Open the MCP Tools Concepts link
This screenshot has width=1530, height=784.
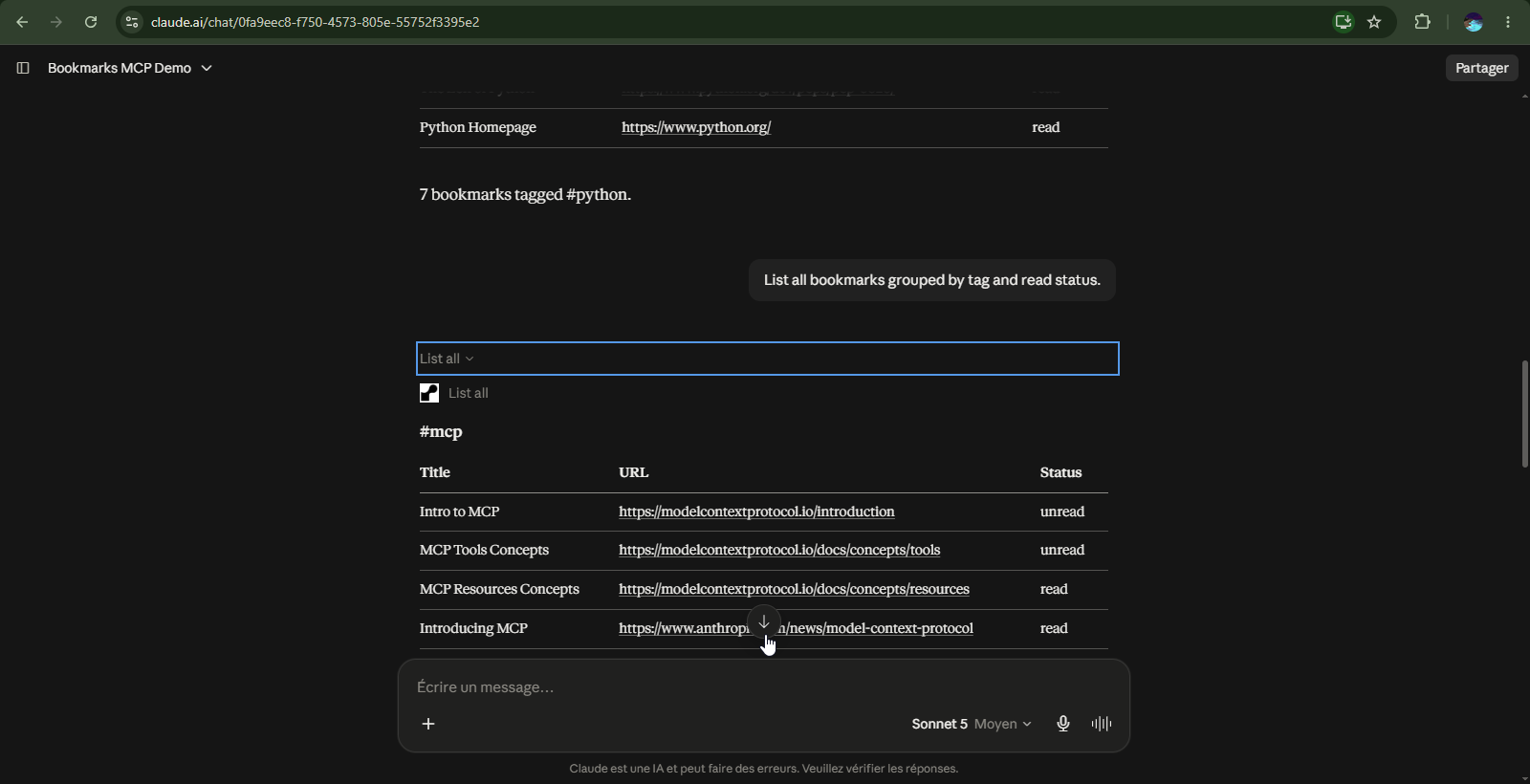[779, 550]
